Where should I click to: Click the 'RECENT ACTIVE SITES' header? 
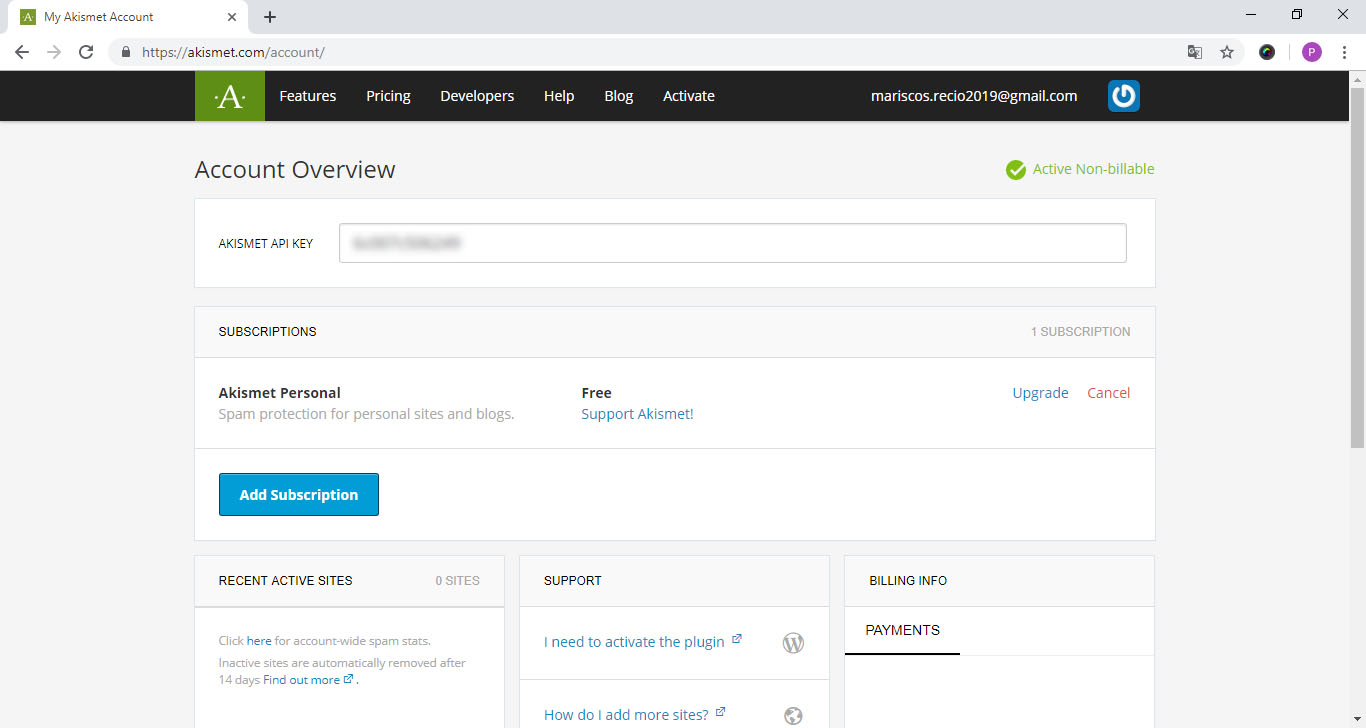286,581
